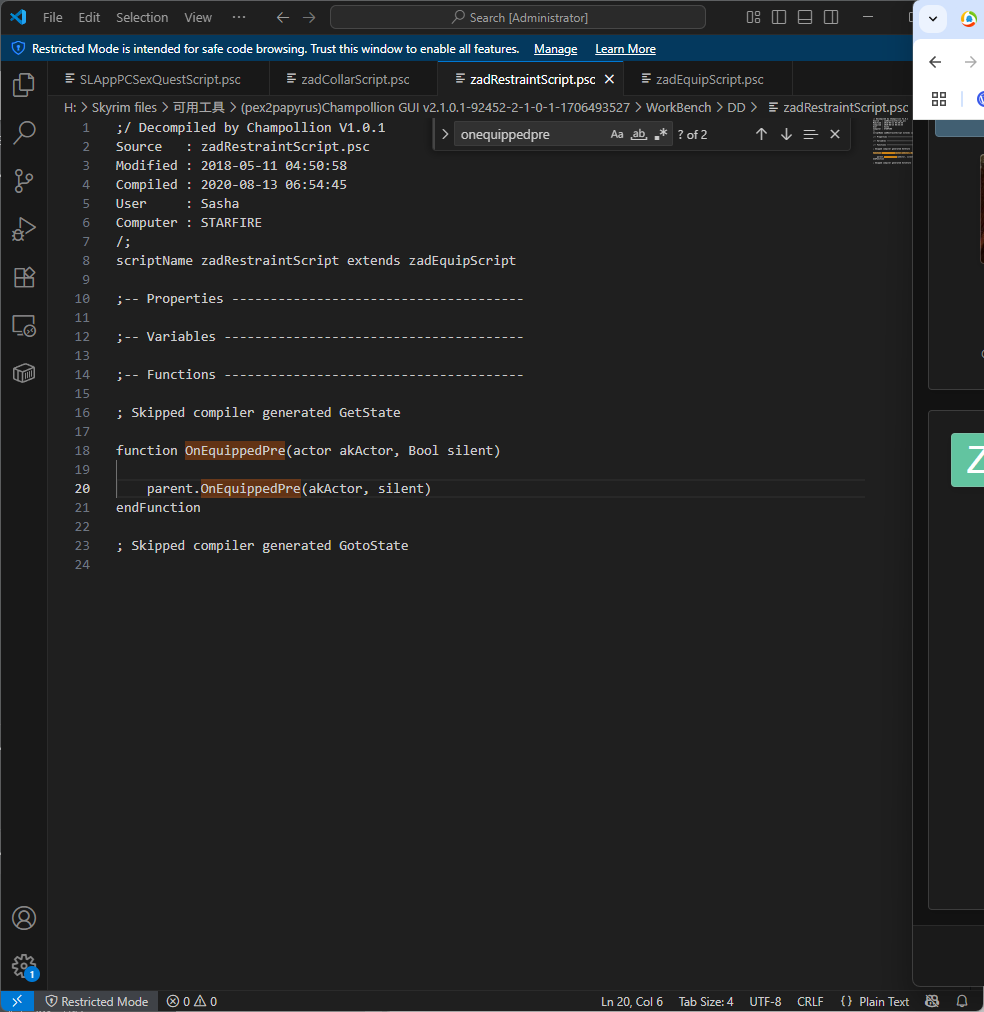Open the Explorer view in activity bar

click(24, 85)
